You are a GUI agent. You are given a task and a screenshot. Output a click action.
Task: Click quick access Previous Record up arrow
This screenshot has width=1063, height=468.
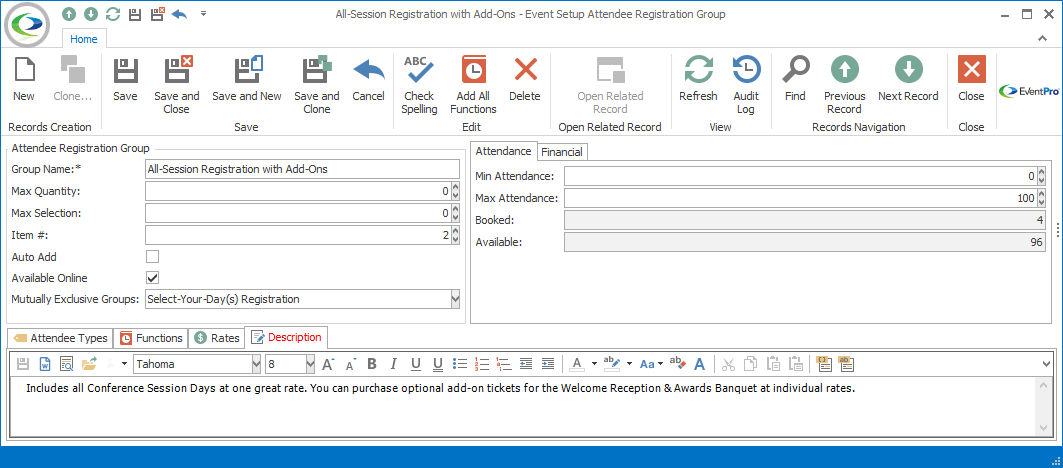69,14
